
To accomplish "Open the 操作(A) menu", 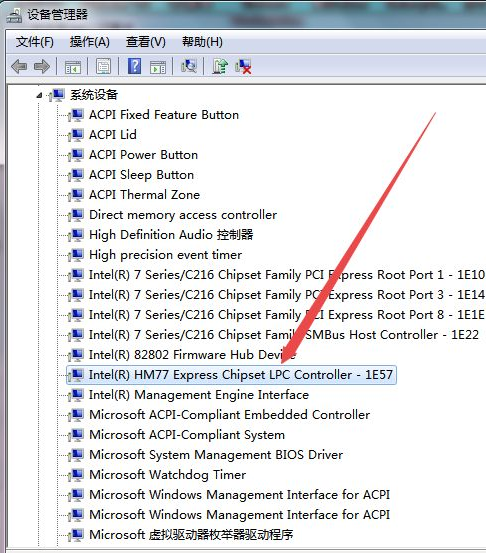I will (90, 42).
